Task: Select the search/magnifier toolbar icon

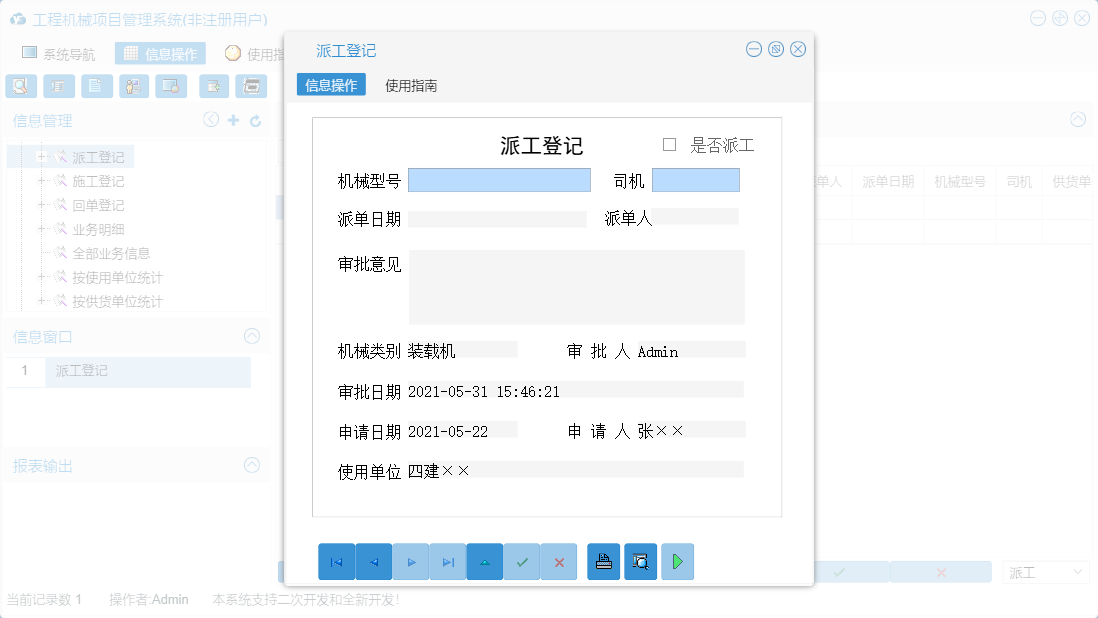Action: [x=21, y=86]
